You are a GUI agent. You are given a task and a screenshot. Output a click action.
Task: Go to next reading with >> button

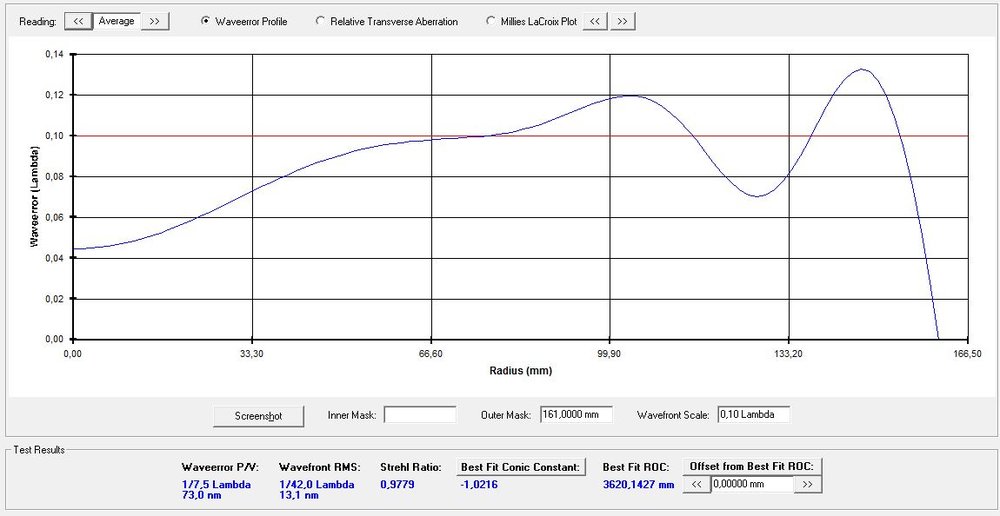click(x=154, y=21)
